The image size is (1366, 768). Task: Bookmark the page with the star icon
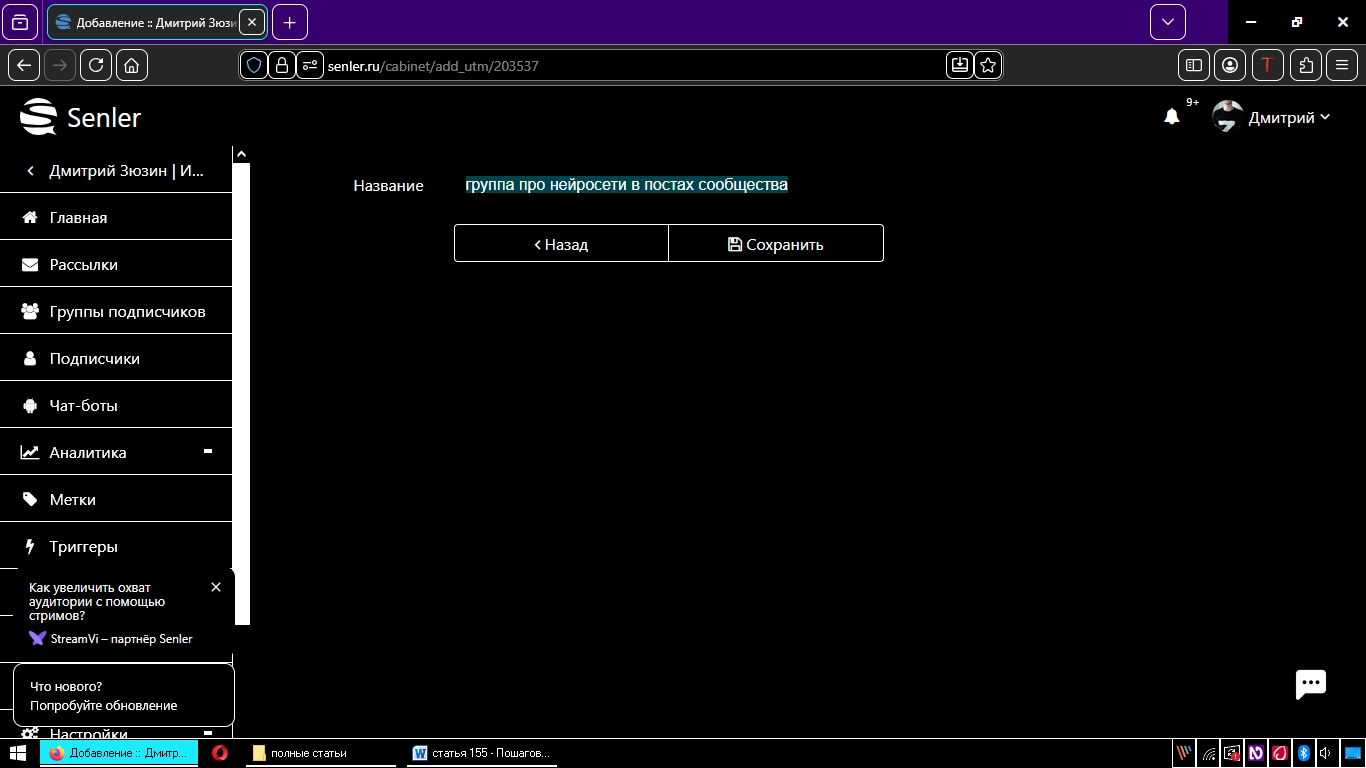[x=988, y=65]
